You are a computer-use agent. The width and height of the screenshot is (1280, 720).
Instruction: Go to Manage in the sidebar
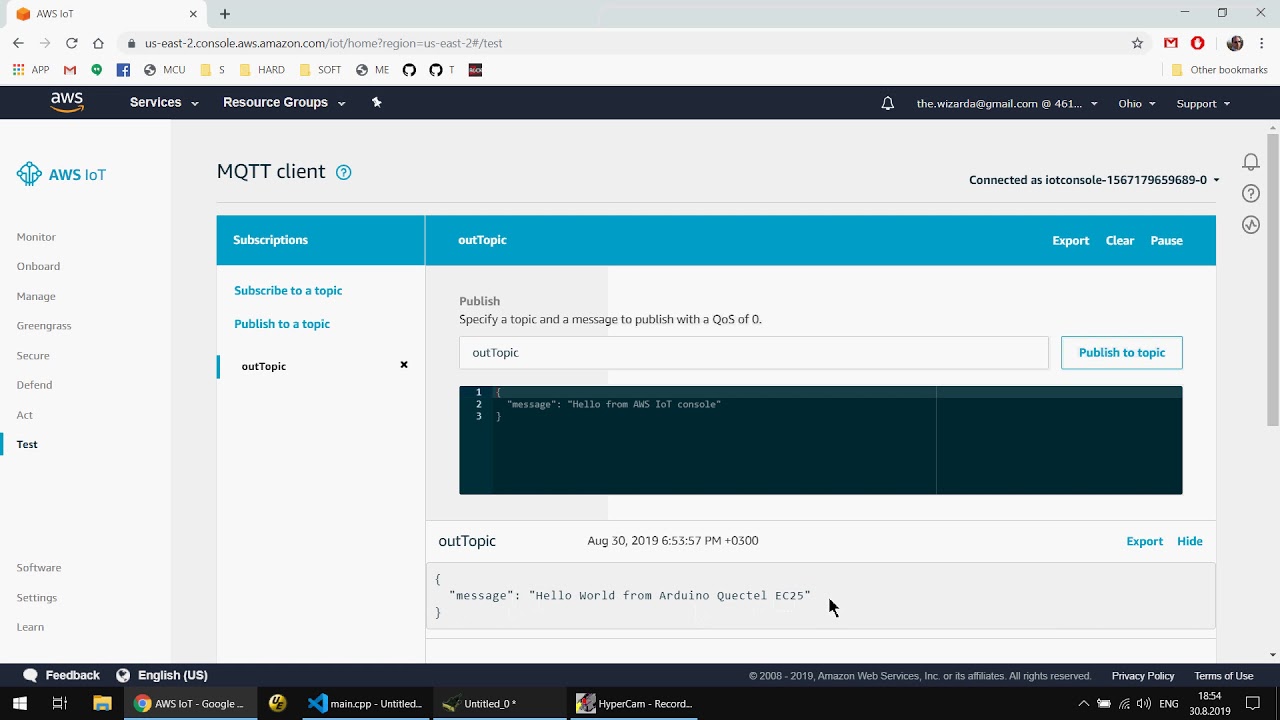tap(36, 296)
